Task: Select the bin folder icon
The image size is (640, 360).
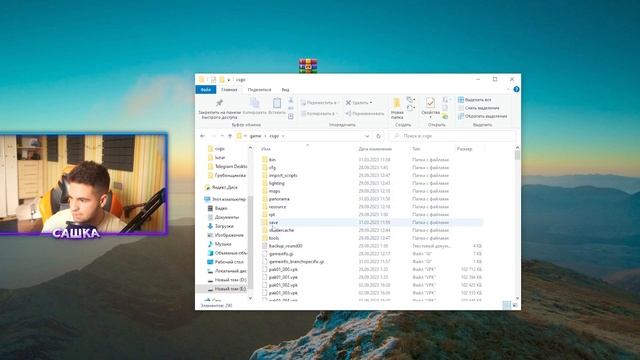Action: [x=264, y=160]
